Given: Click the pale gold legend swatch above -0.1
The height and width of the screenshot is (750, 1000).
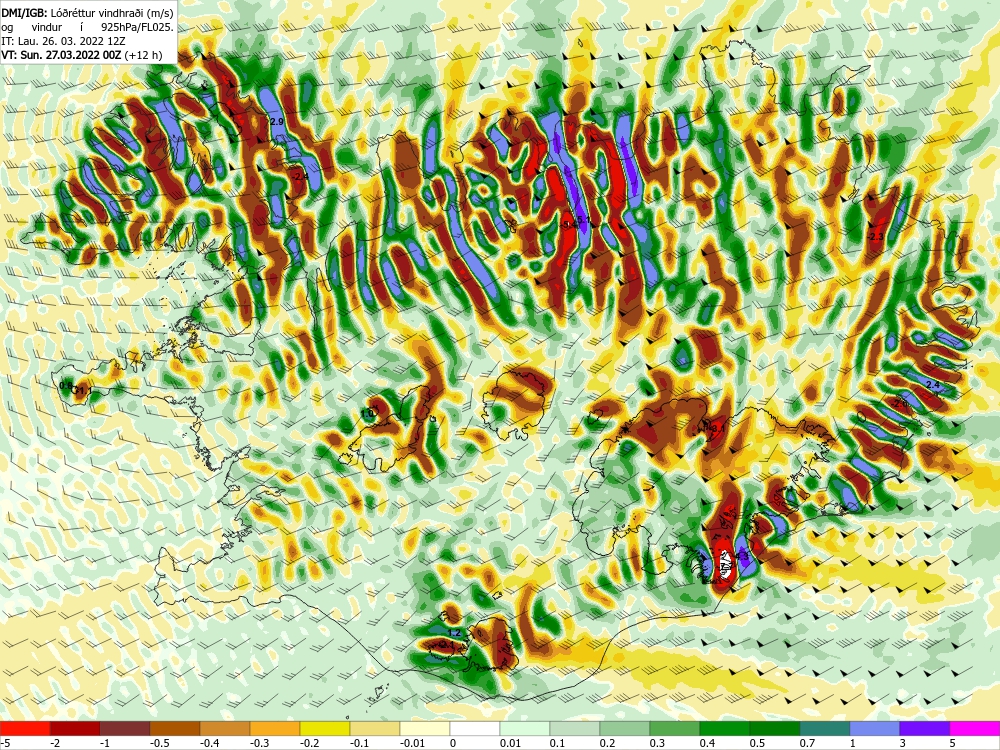Looking at the screenshot, I should pos(375,728).
